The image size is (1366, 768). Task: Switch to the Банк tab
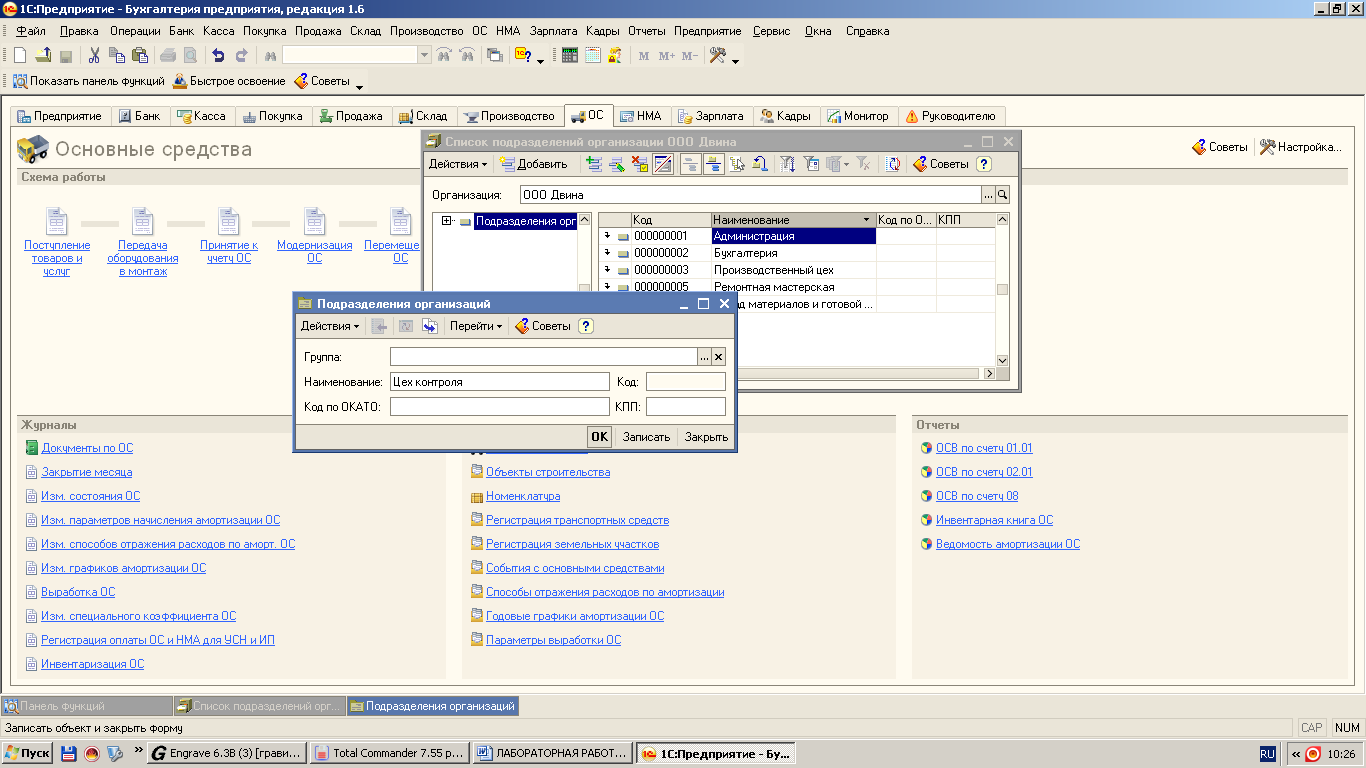(139, 116)
